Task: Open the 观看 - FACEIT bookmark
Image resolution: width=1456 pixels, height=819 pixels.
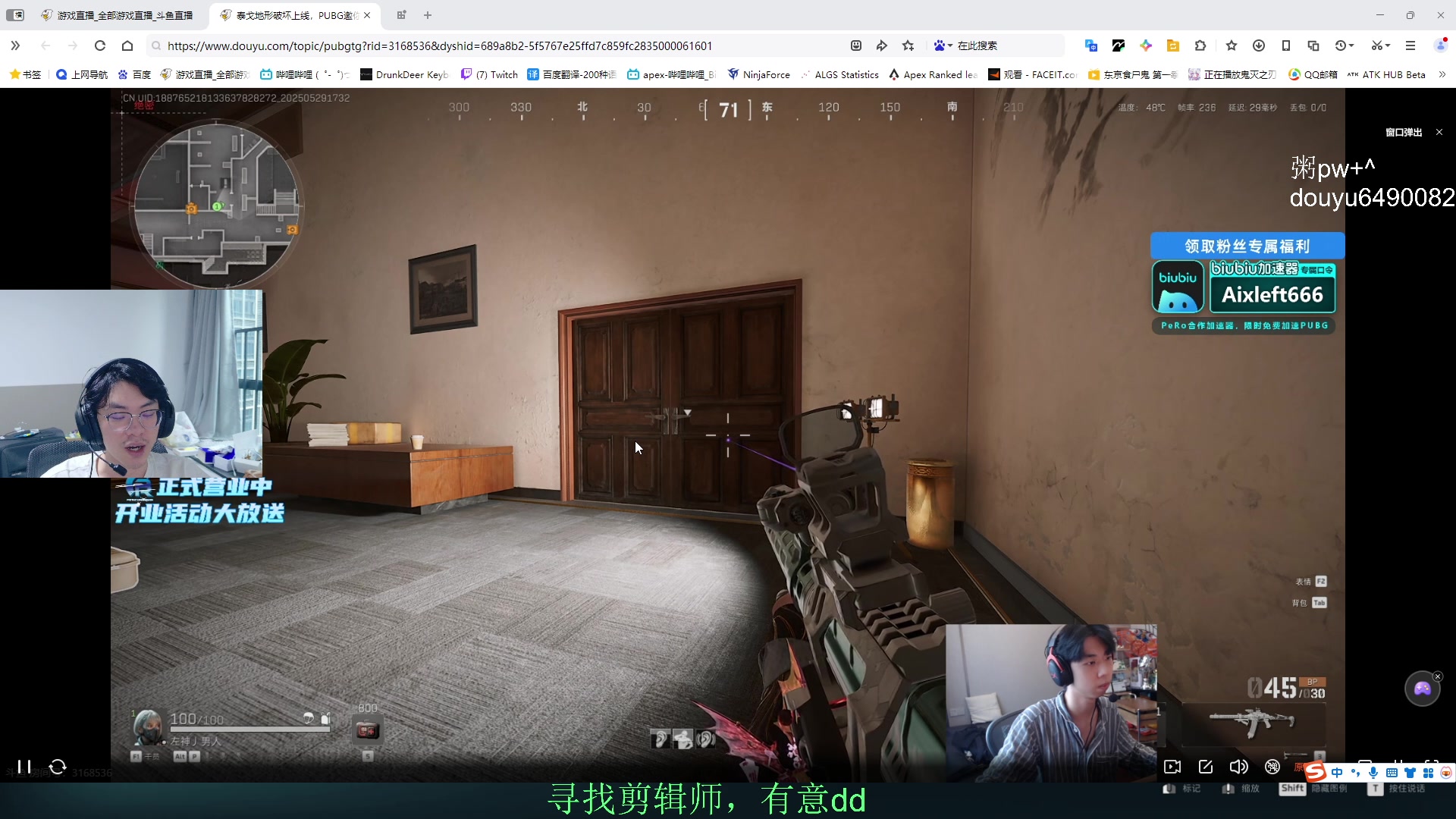Action: coord(1033,74)
